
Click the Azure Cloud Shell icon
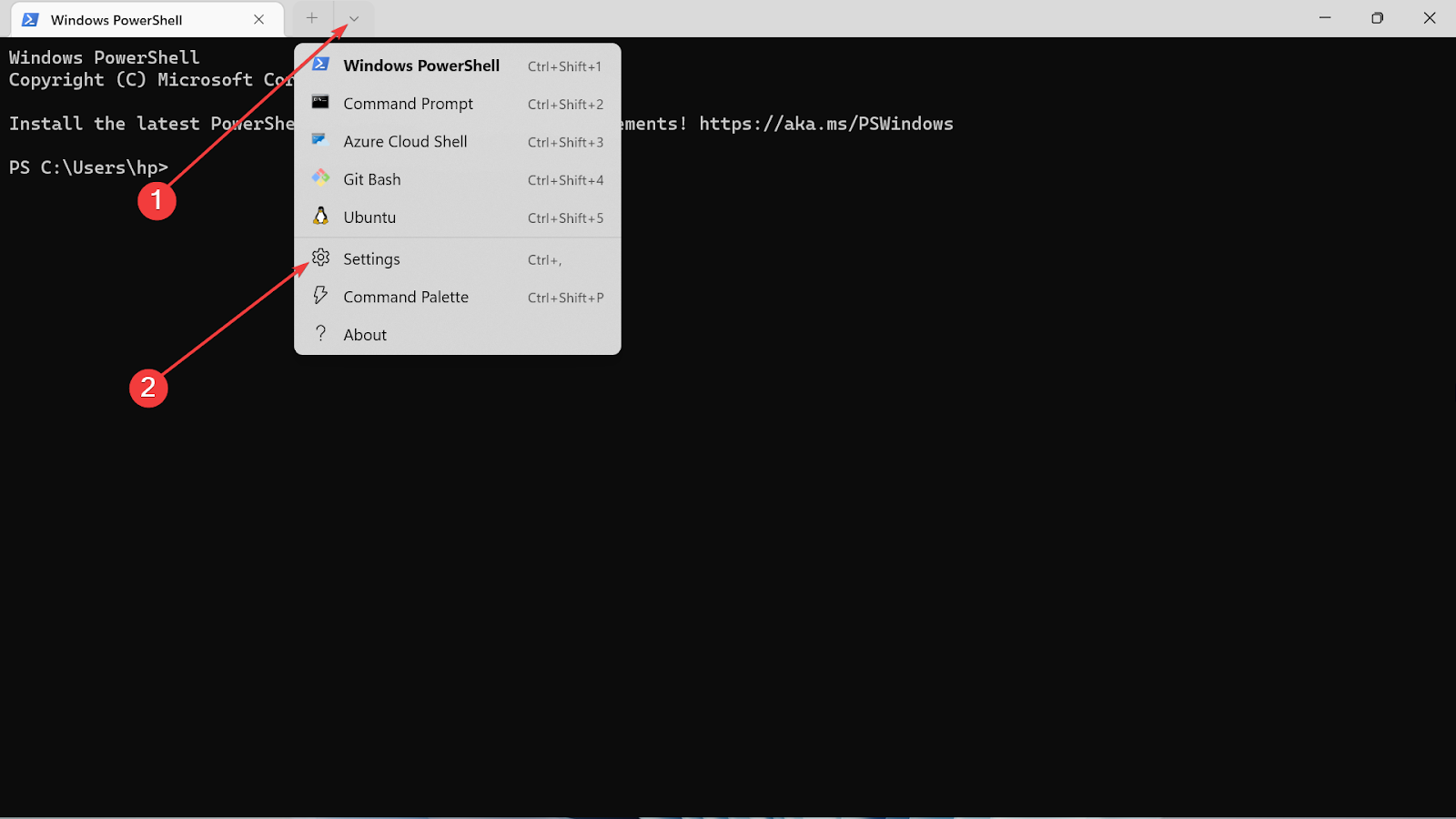click(319, 139)
